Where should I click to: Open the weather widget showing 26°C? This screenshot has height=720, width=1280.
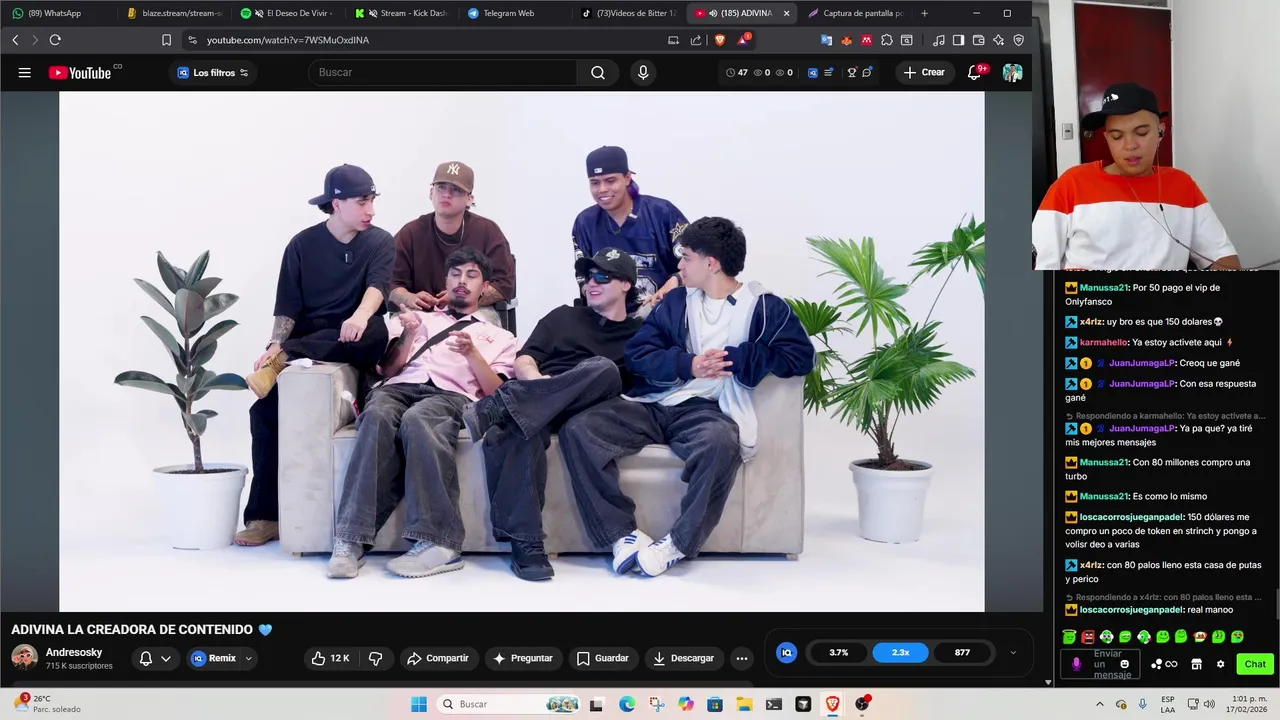coord(48,704)
